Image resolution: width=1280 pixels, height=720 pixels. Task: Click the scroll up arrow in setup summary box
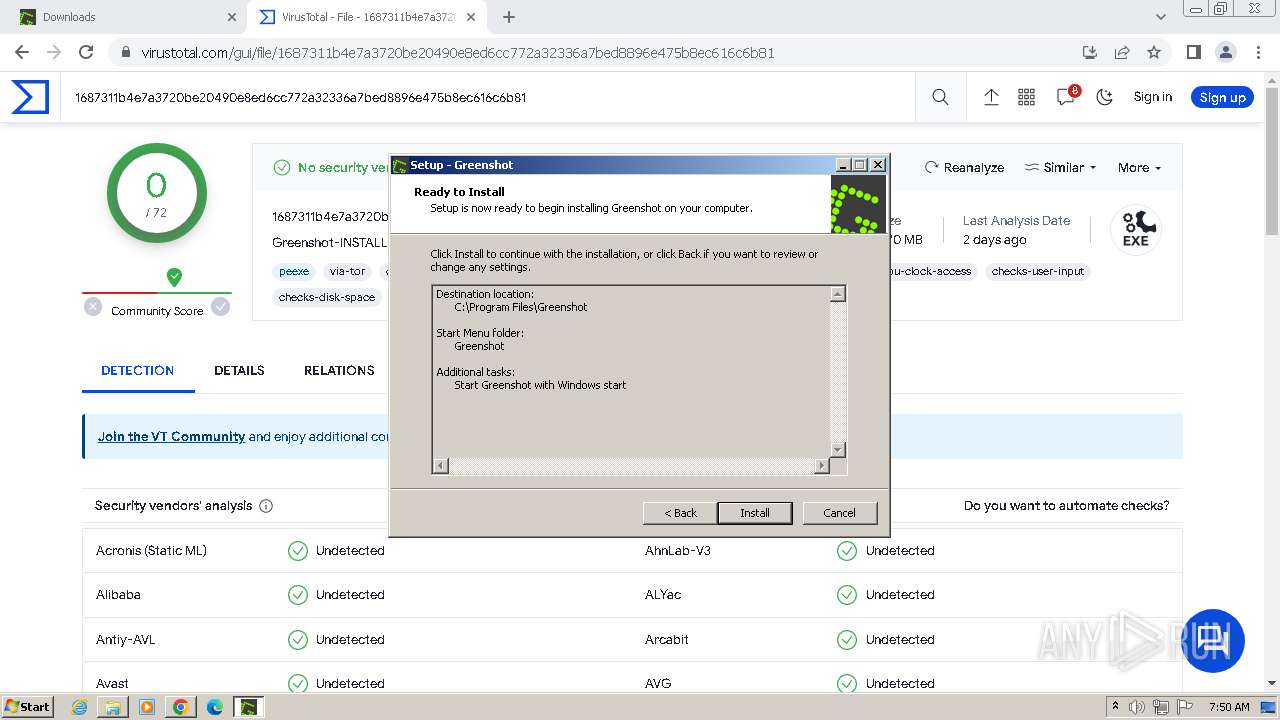838,294
